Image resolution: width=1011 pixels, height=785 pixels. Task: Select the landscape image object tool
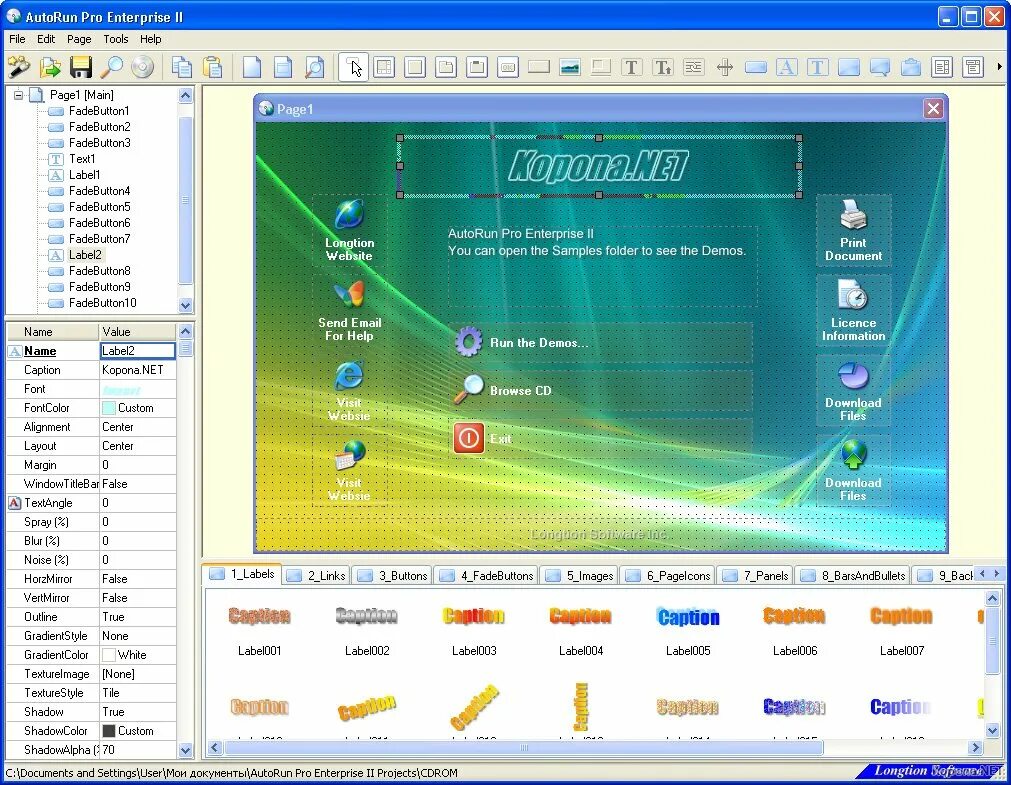pyautogui.click(x=570, y=67)
